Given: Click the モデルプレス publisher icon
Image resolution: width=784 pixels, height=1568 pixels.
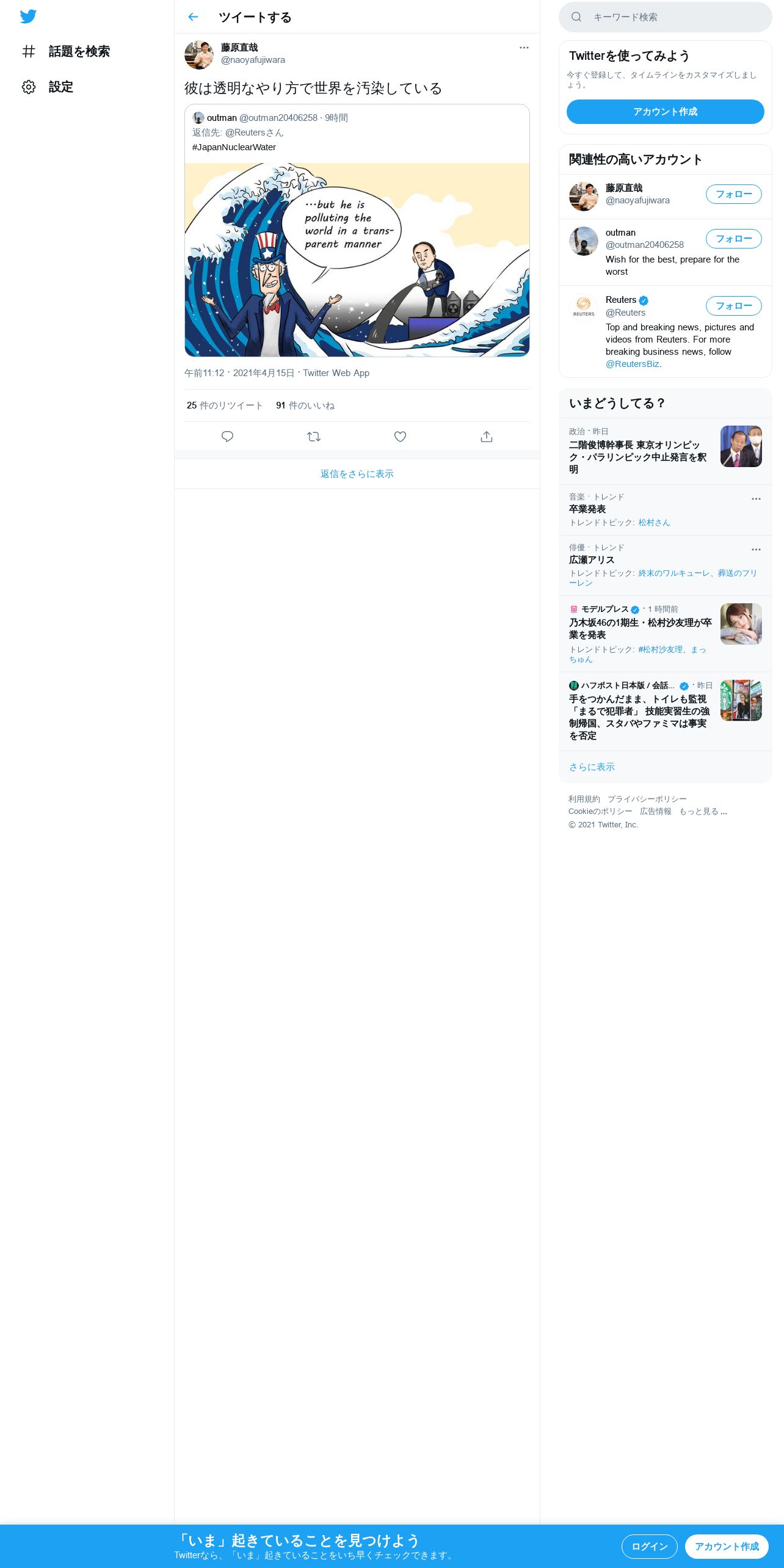Looking at the screenshot, I should click(573, 609).
